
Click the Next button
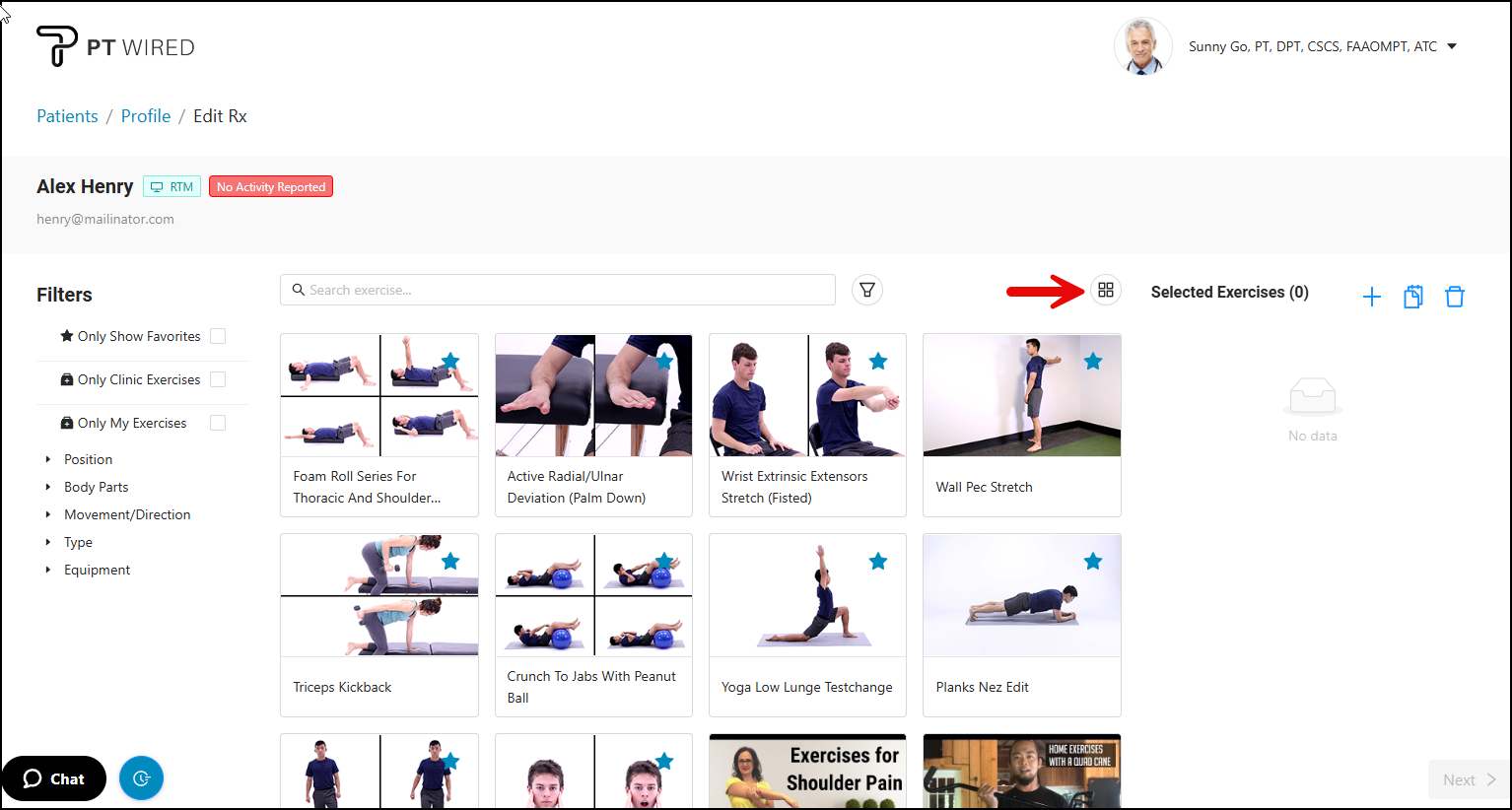(x=1469, y=779)
